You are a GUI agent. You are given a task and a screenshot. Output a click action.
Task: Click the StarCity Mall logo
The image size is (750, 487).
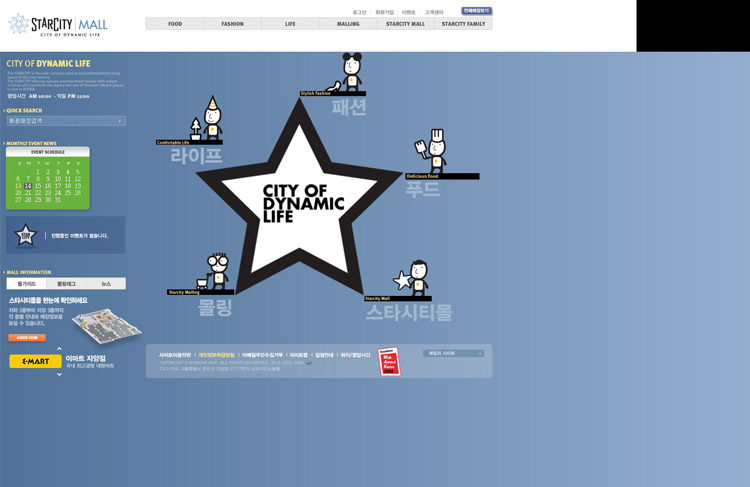point(58,25)
